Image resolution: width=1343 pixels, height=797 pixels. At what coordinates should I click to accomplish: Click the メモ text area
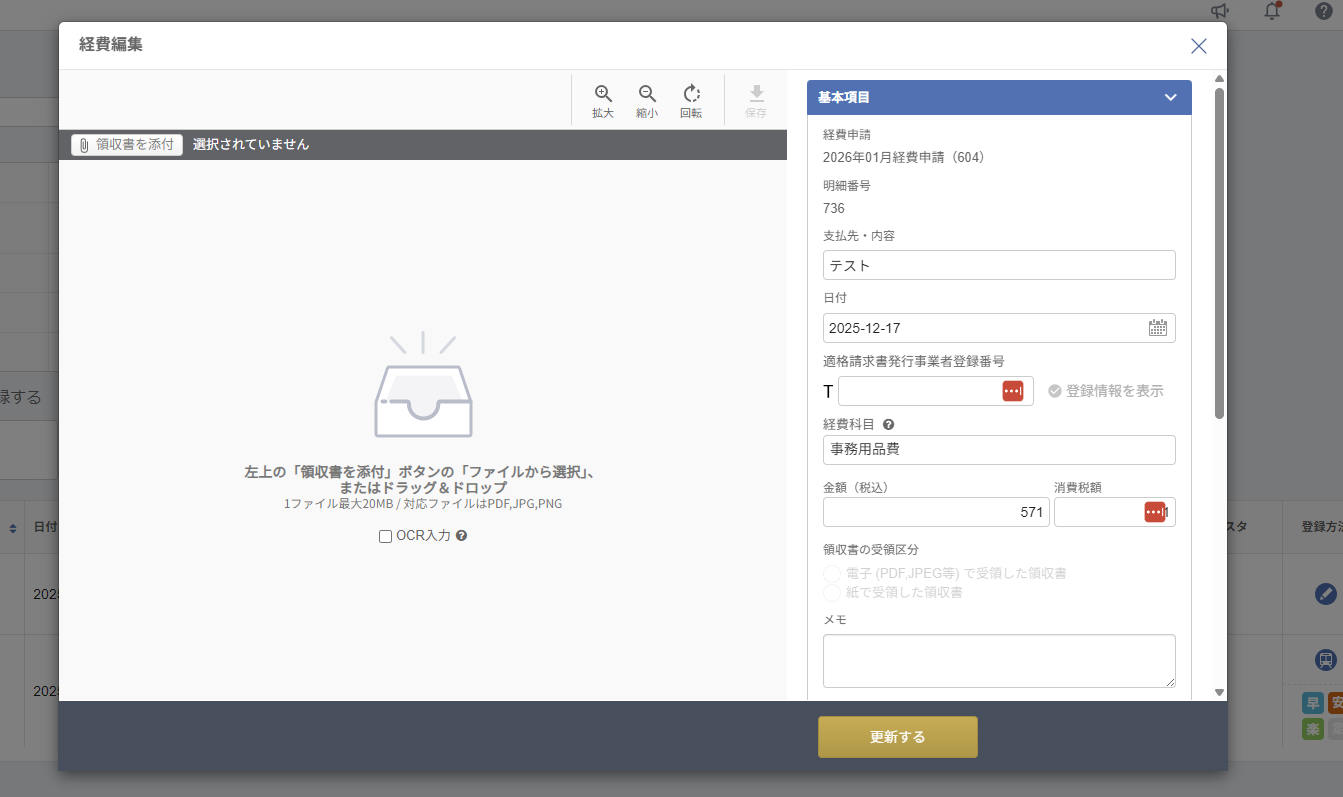(x=998, y=660)
